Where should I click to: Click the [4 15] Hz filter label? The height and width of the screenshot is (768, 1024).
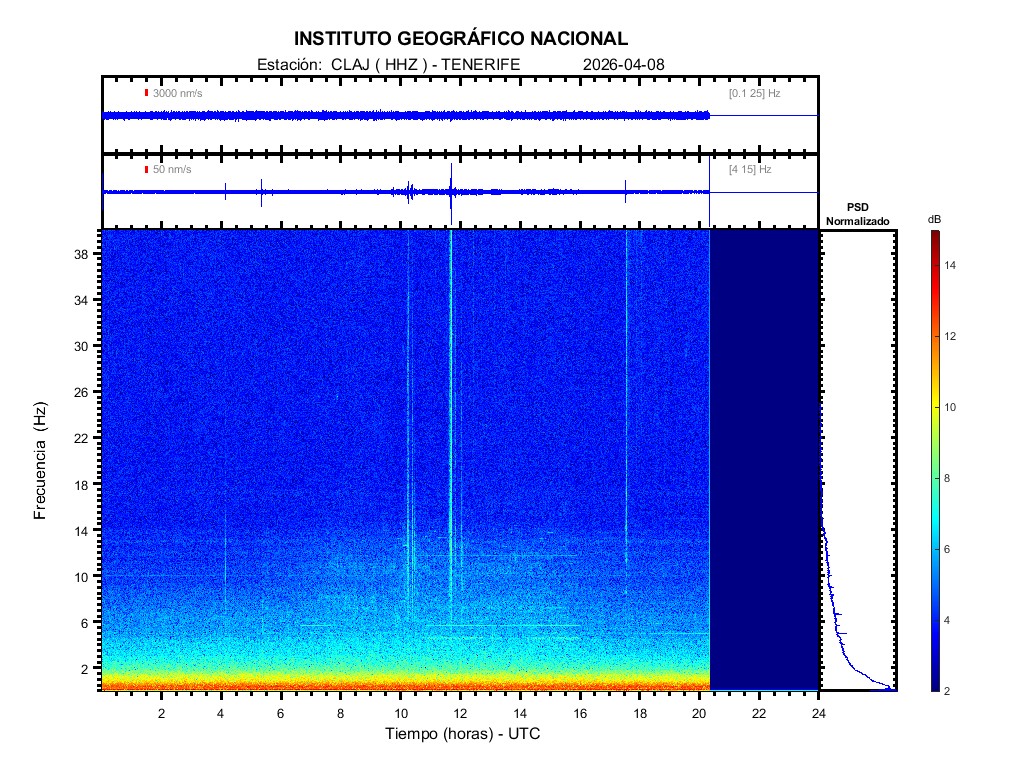pyautogui.click(x=750, y=170)
